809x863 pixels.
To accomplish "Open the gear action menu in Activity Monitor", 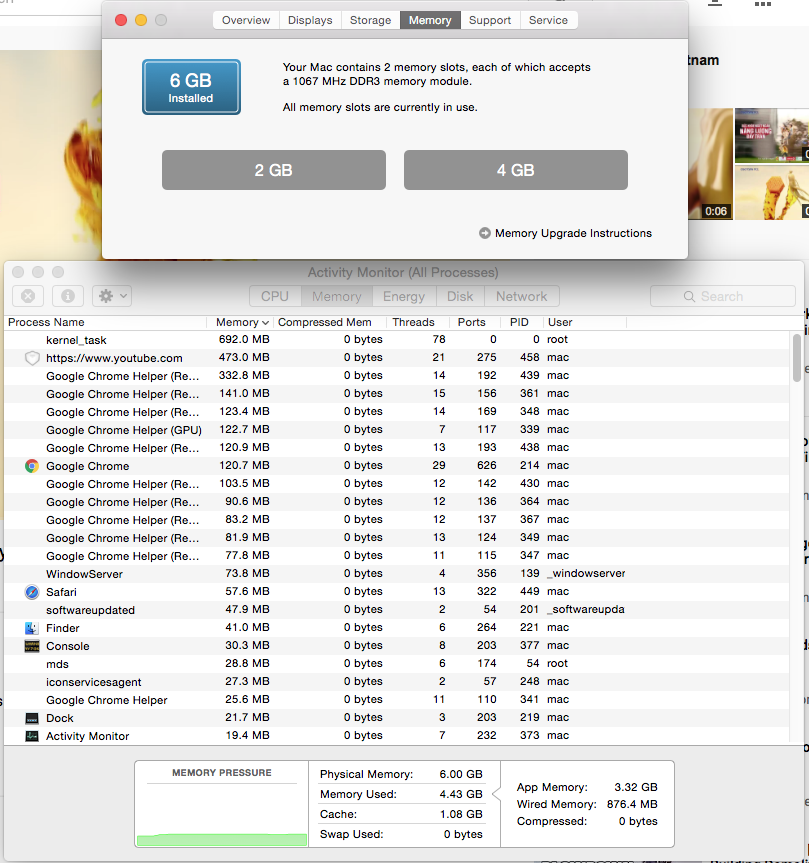I will click(x=112, y=296).
